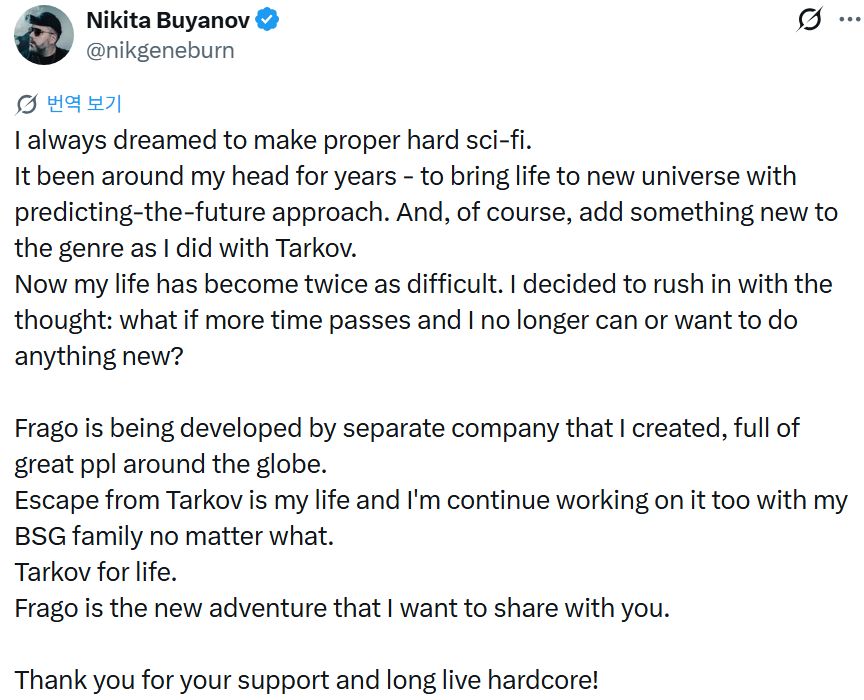This screenshot has width=864, height=700.
Task: Click the line starting "It been around my head"
Action: (x=405, y=176)
